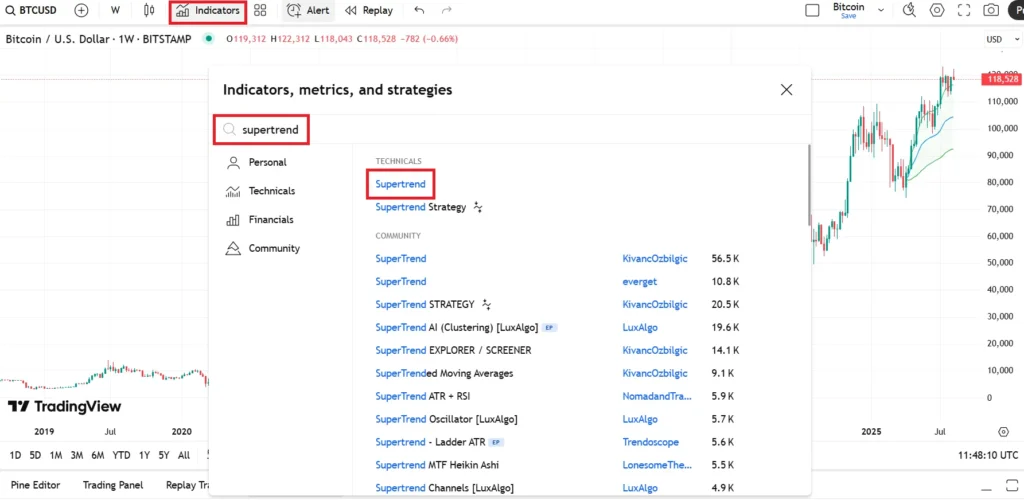Maximize the bottom panel
The width and height of the screenshot is (1024, 500).
(1011, 486)
